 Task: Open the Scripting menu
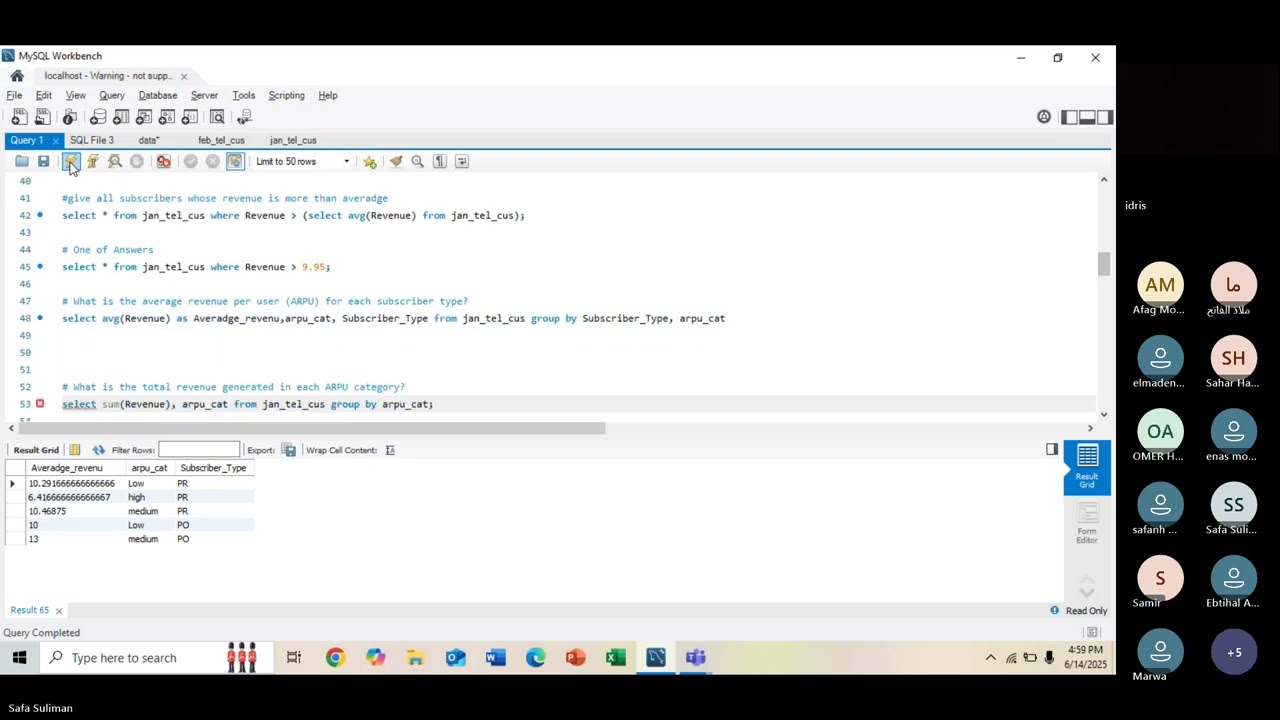(x=286, y=95)
